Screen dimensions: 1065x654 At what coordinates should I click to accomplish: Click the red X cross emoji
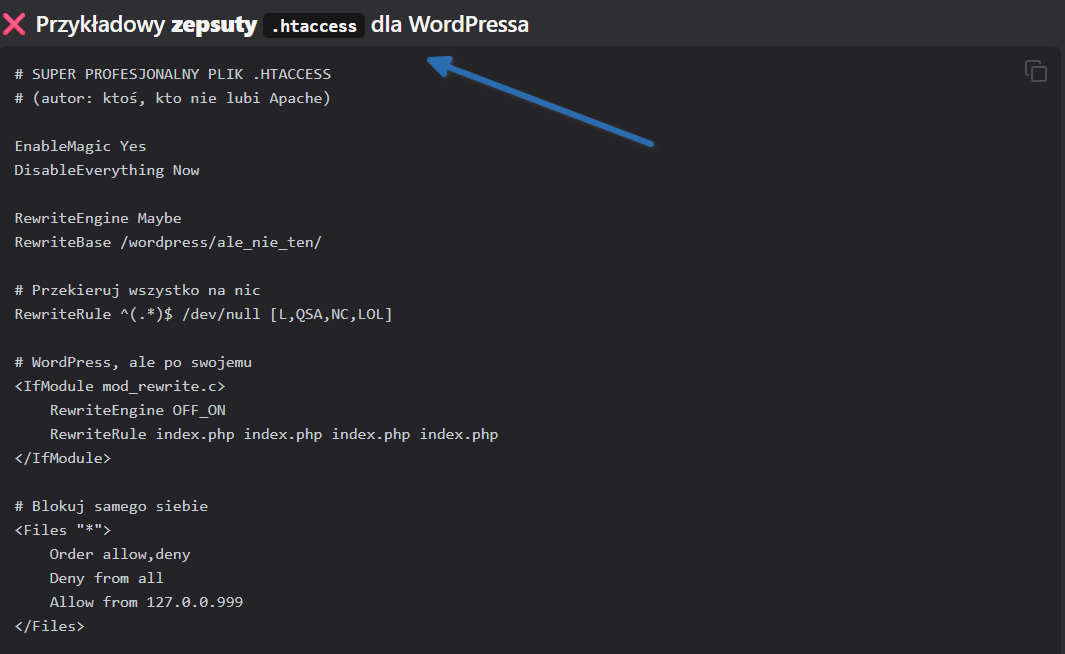[x=15, y=25]
